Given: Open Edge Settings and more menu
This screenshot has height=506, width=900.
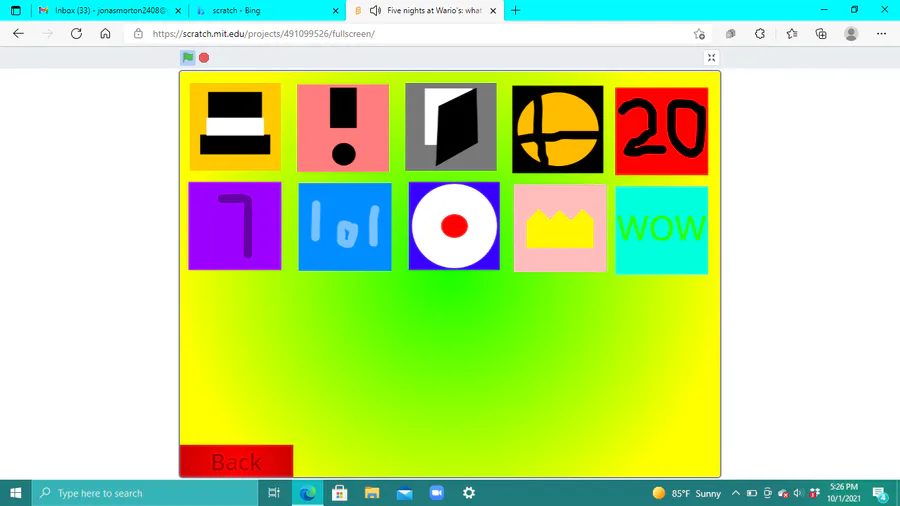Looking at the screenshot, I should pyautogui.click(x=882, y=34).
